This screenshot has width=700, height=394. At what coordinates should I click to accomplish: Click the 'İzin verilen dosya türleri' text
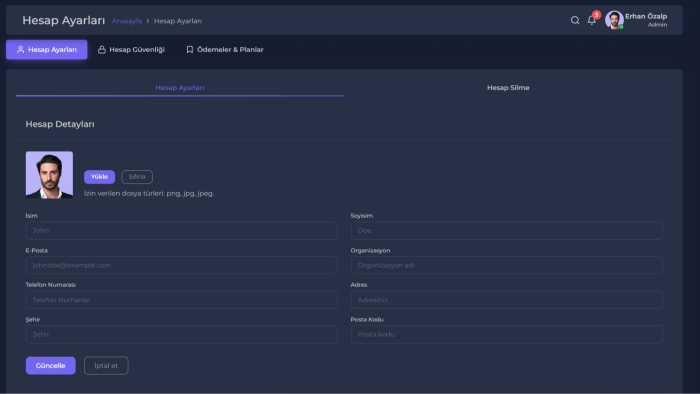click(x=149, y=193)
